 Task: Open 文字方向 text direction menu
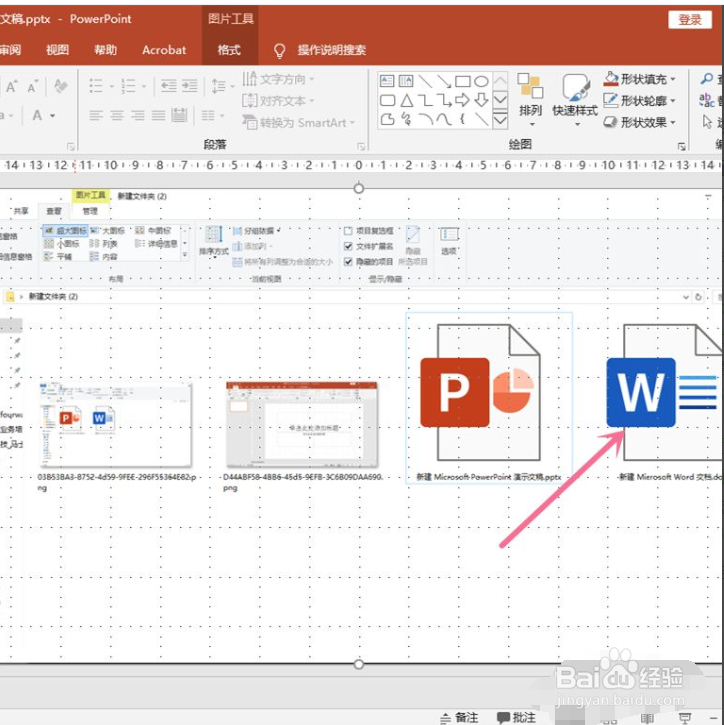(278, 79)
